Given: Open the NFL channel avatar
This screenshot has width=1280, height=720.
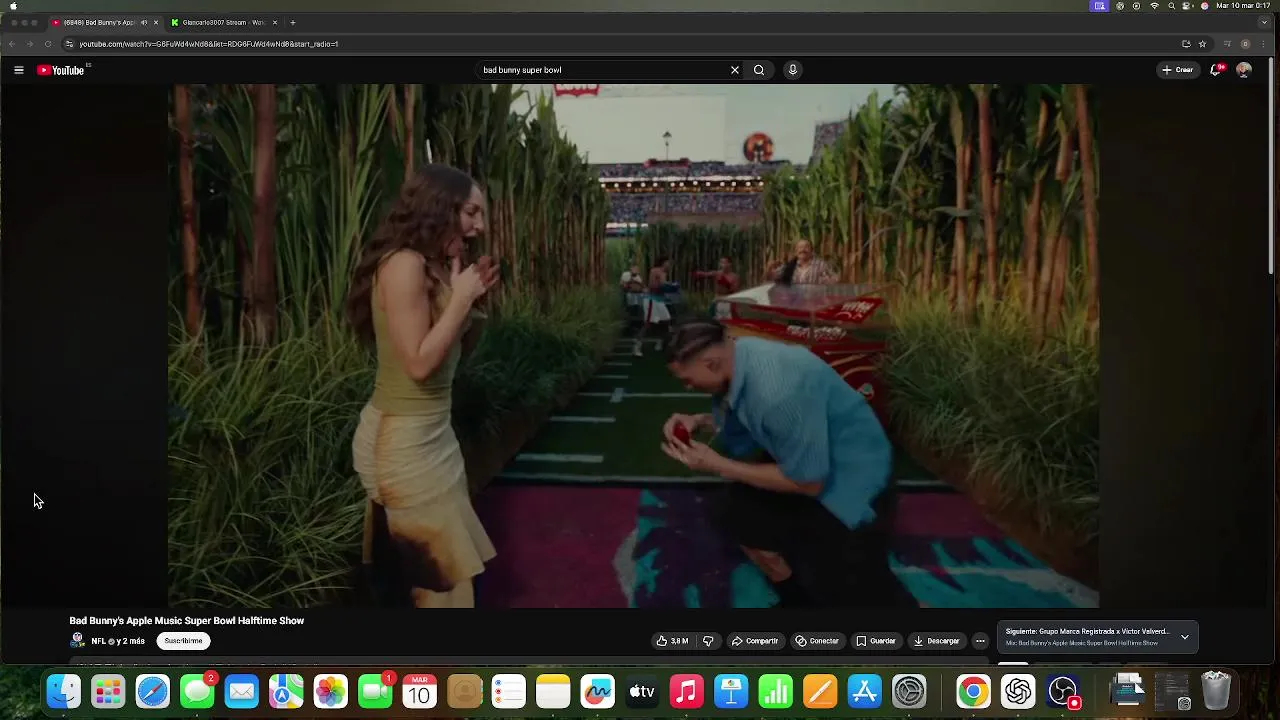Looking at the screenshot, I should click(77, 641).
